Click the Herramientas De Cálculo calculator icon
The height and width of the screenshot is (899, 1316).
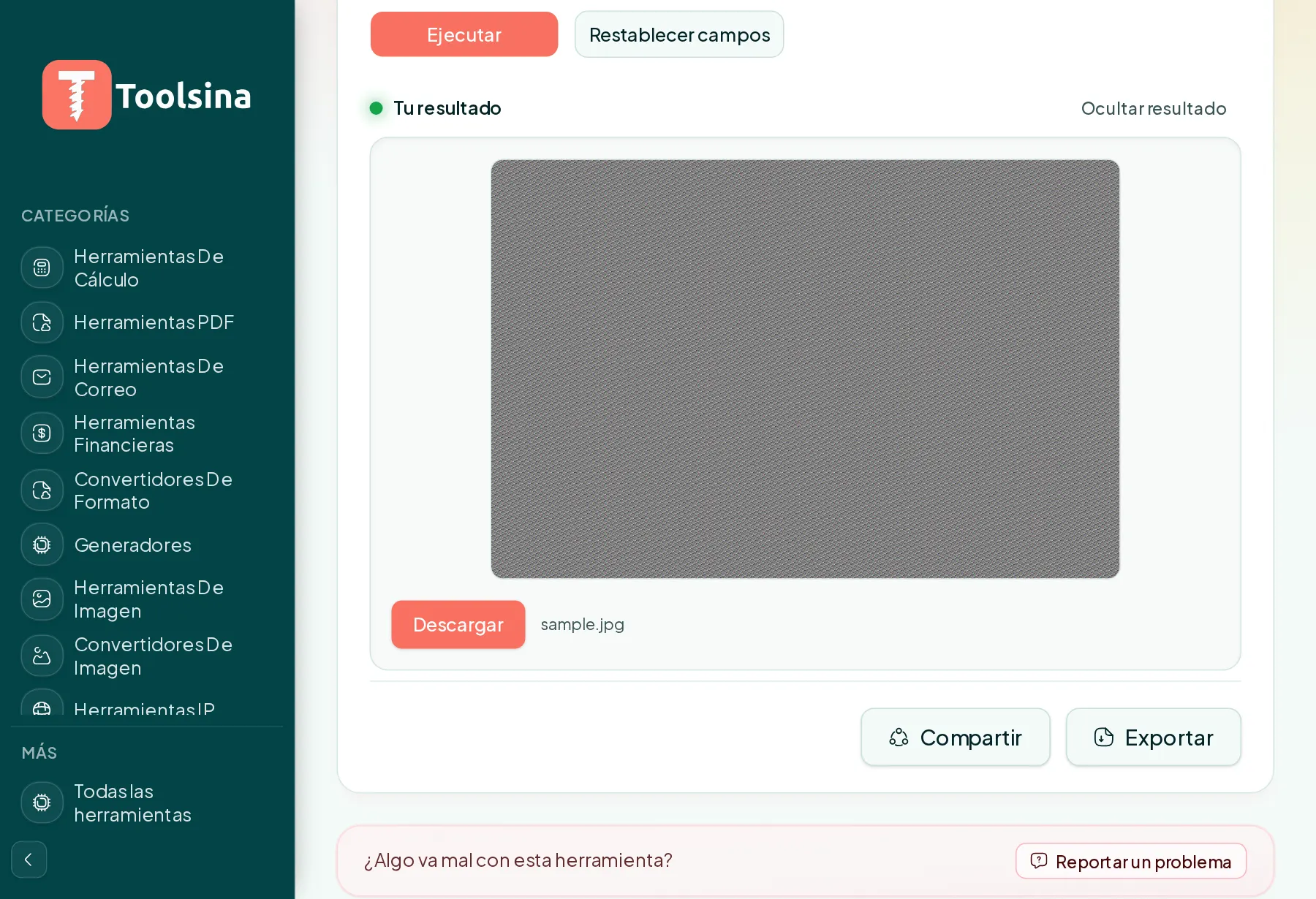(x=42, y=268)
